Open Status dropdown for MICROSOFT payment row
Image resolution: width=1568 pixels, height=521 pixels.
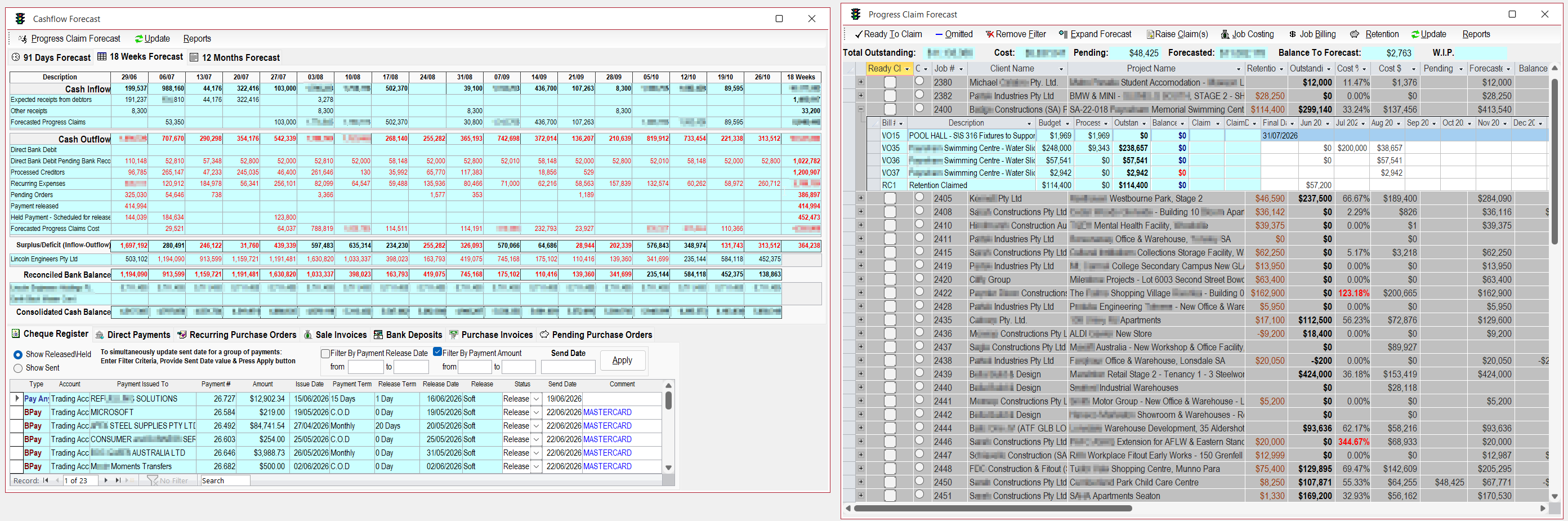tap(536, 413)
